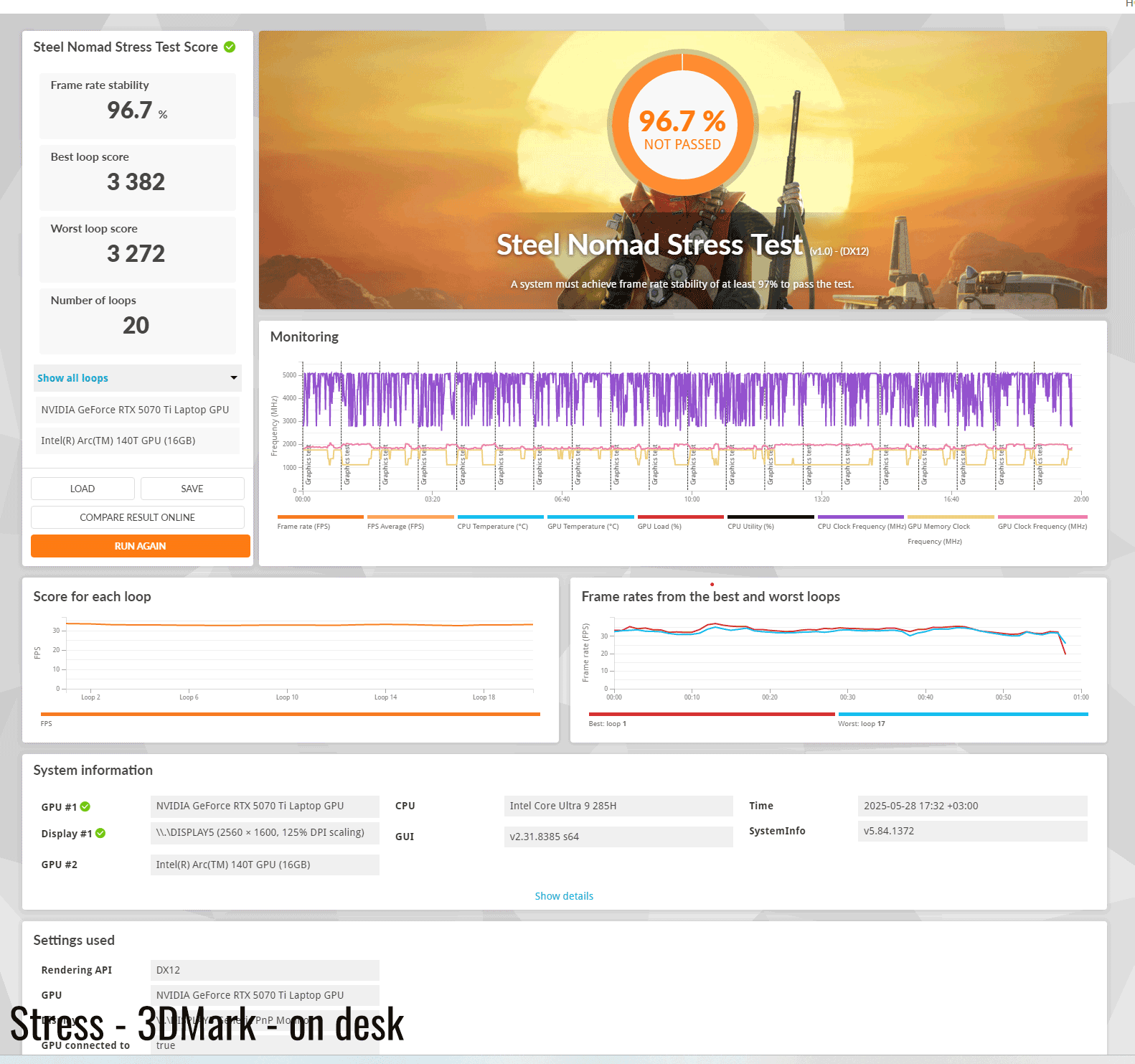Screen dimensions: 1135x1064
Task: Toggle the Frame rate (FPS) legend color bar
Action: (x=321, y=517)
